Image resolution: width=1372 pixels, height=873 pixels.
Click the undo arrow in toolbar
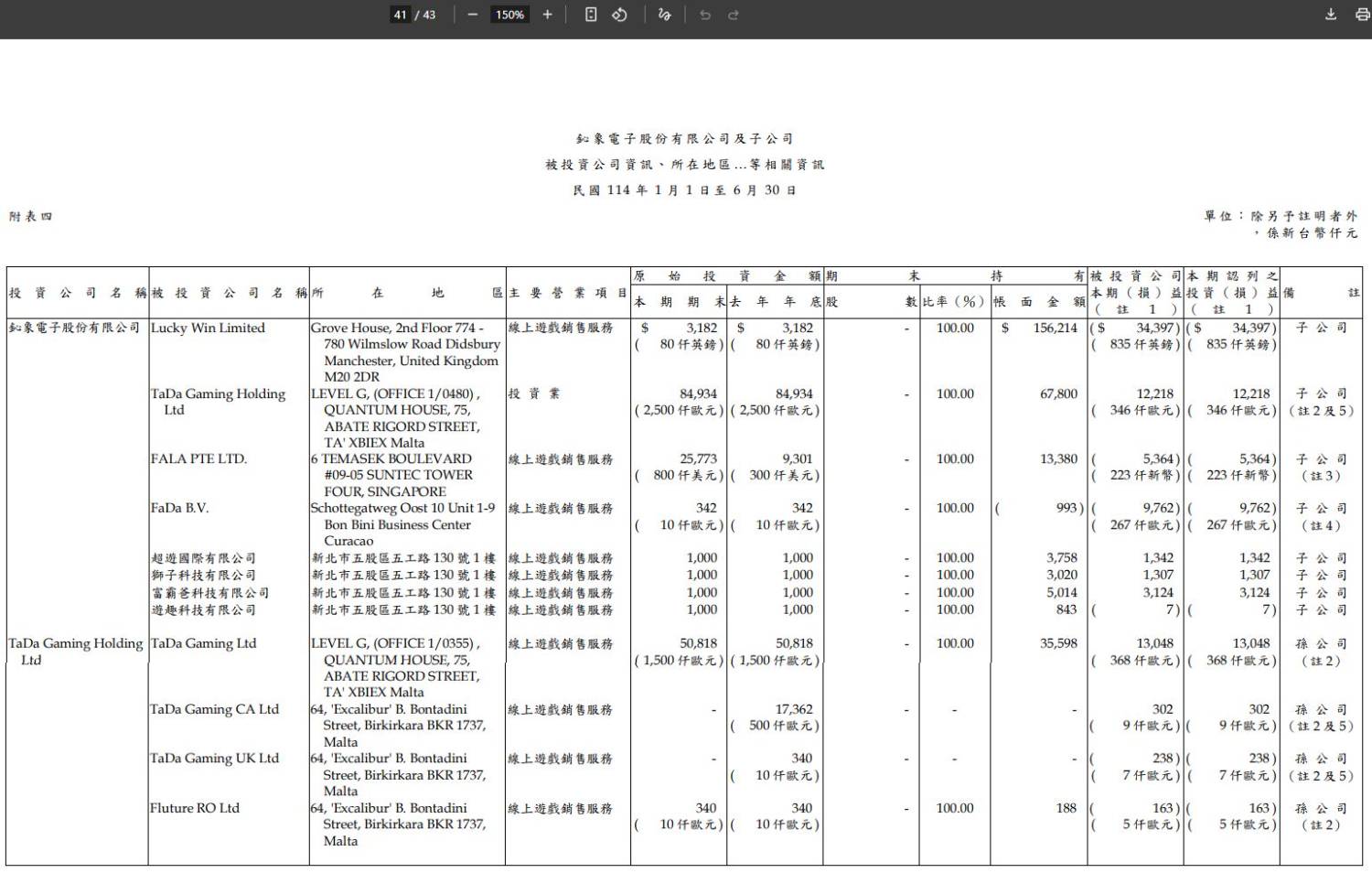point(705,15)
